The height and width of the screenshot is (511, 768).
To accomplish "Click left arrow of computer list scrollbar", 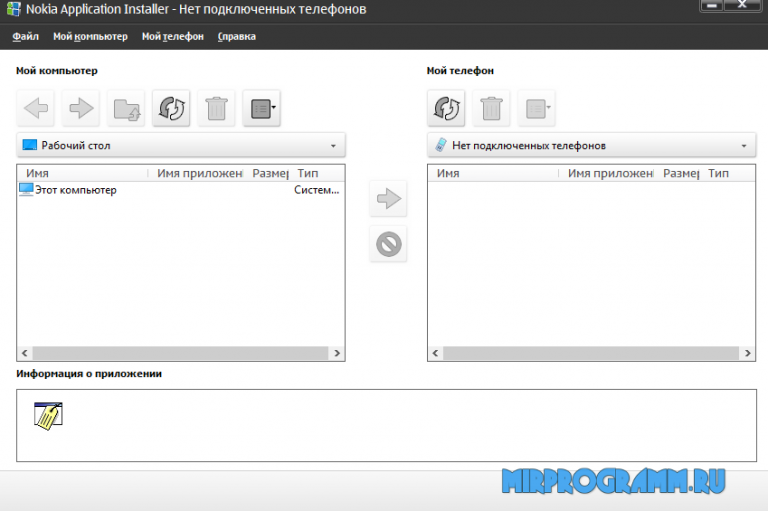I will 24,353.
